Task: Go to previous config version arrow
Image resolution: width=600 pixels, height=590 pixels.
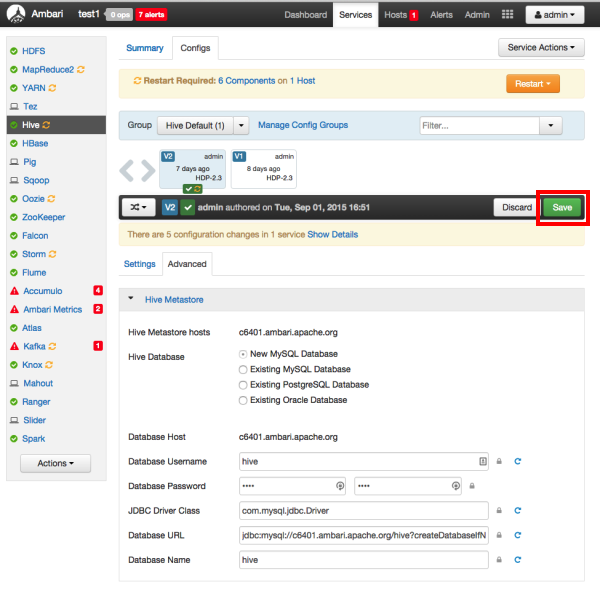Action: [127, 171]
